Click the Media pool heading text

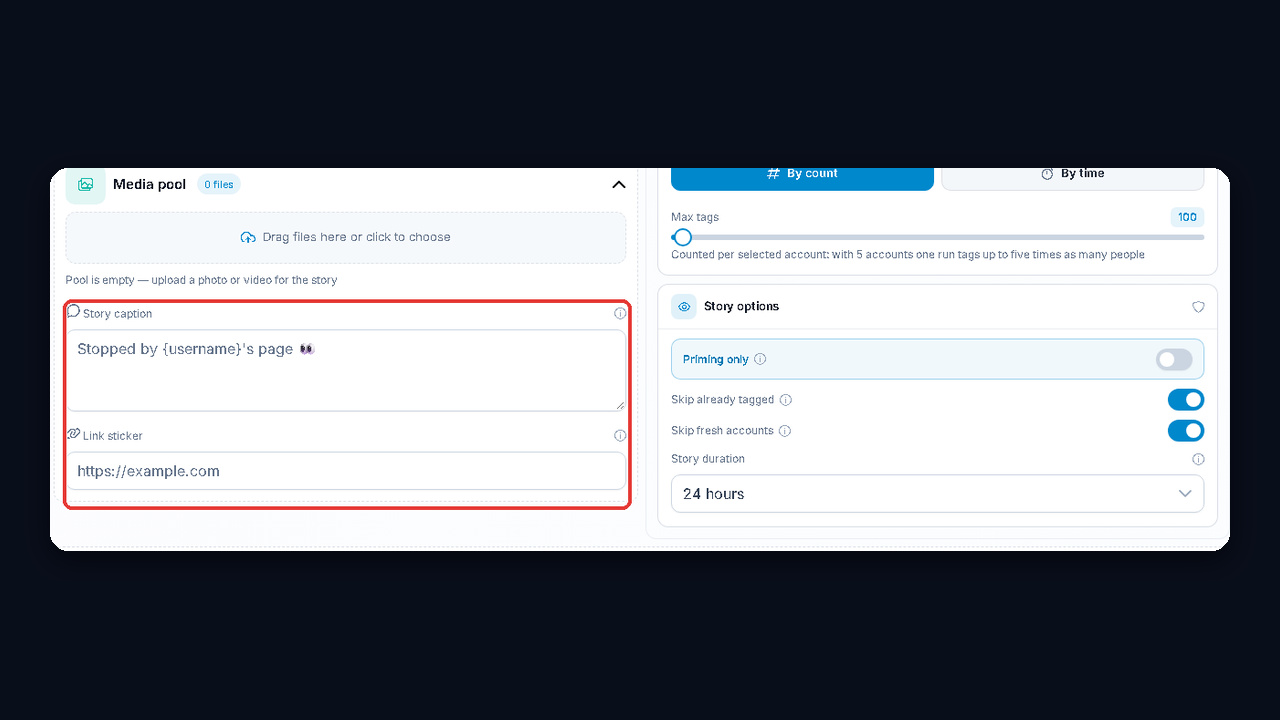tap(149, 185)
